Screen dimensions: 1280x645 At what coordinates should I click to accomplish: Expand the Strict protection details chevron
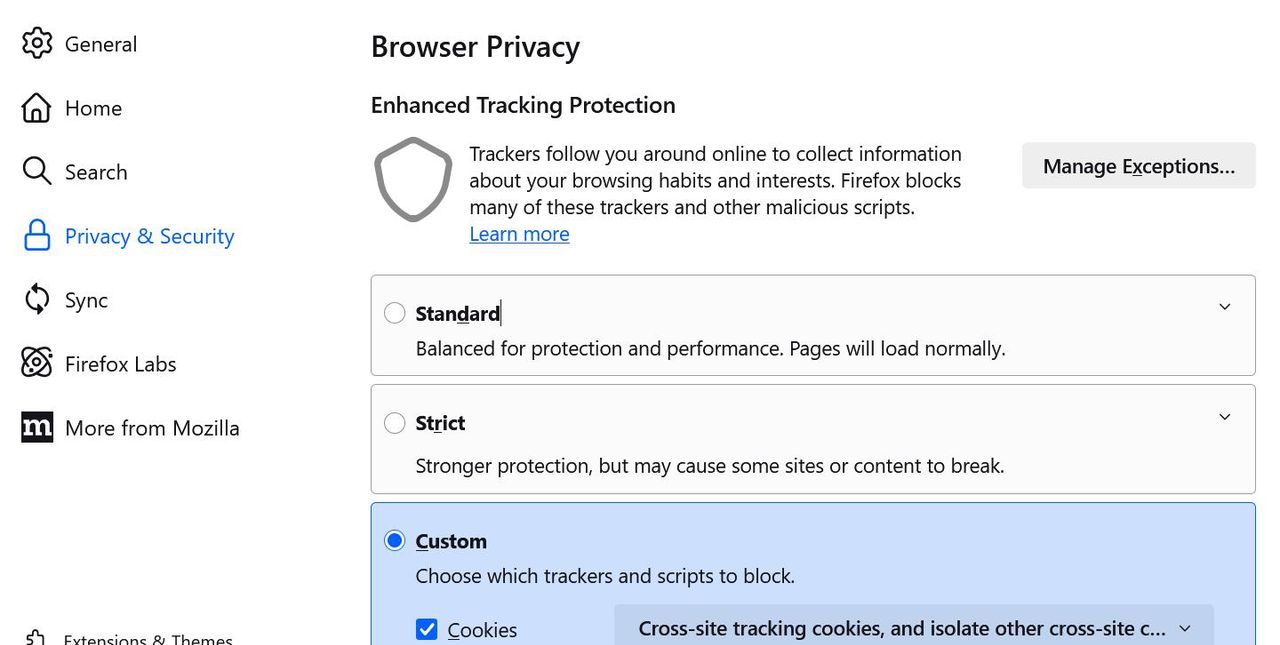1225,417
